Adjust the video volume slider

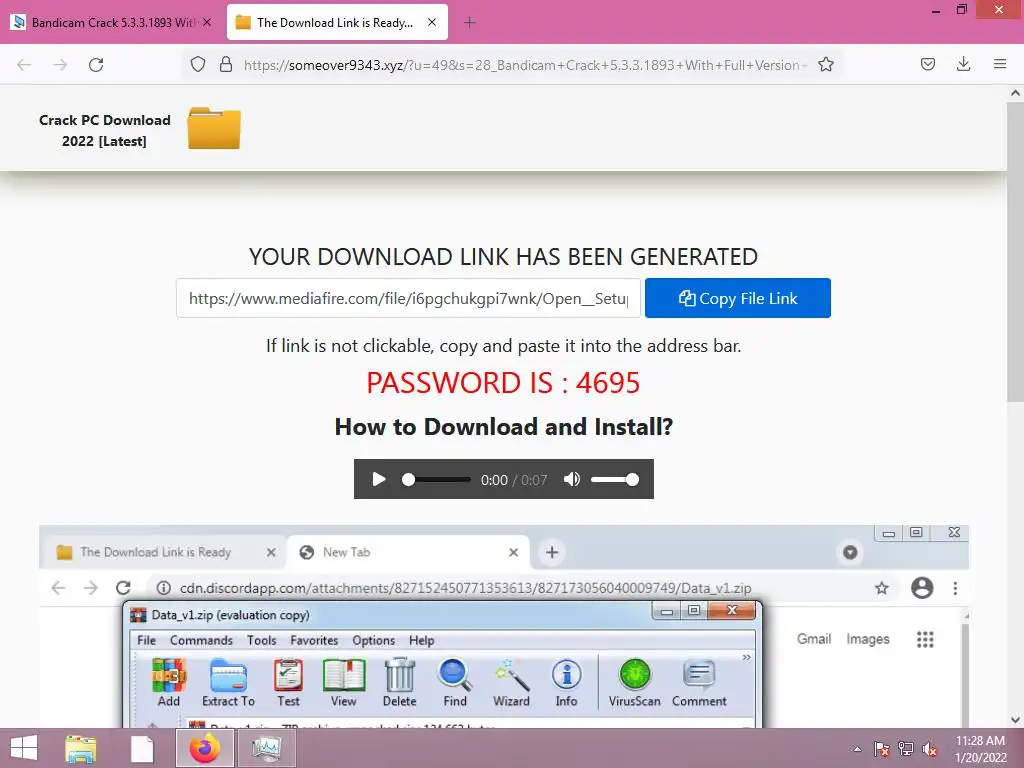point(615,479)
